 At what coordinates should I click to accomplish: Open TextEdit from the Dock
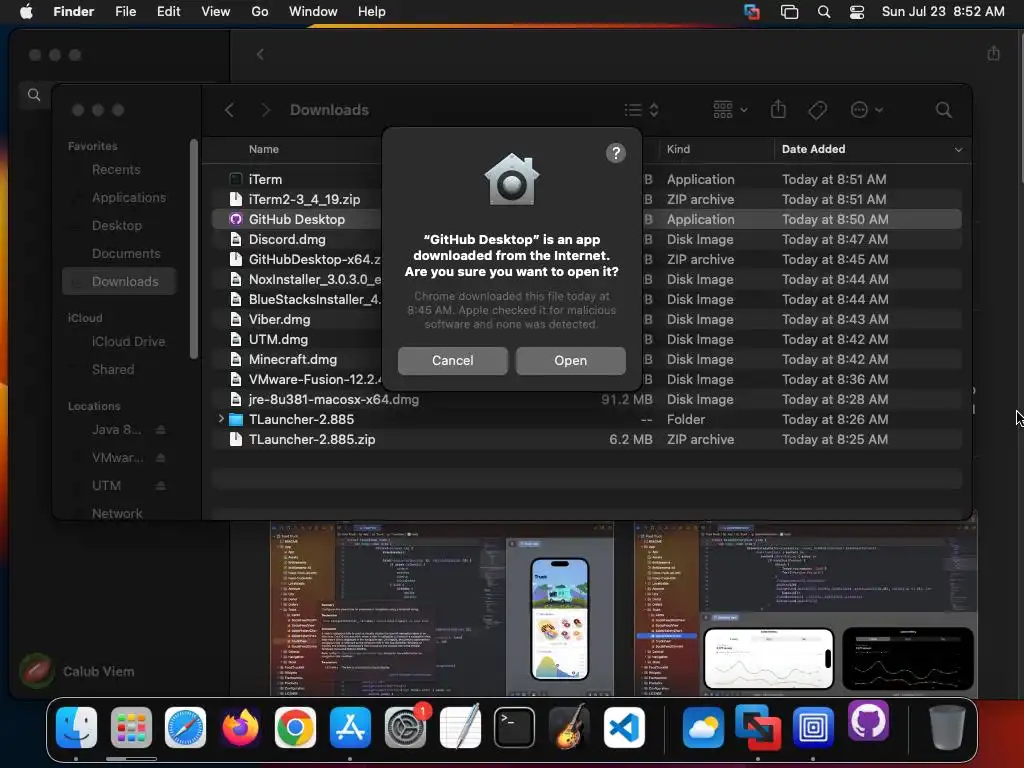[460, 727]
